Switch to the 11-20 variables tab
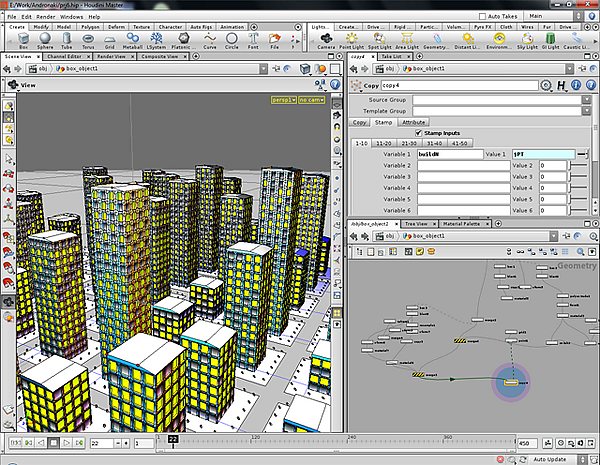This screenshot has height=465, width=600. [x=385, y=143]
